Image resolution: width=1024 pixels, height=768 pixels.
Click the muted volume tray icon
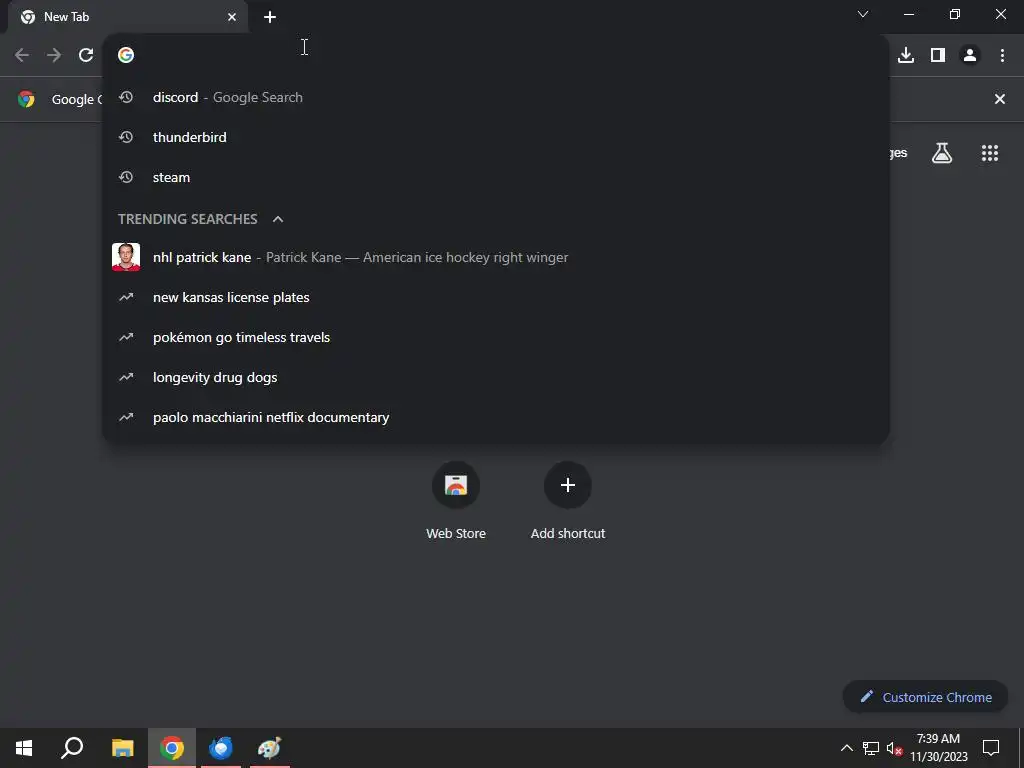pyautogui.click(x=894, y=748)
